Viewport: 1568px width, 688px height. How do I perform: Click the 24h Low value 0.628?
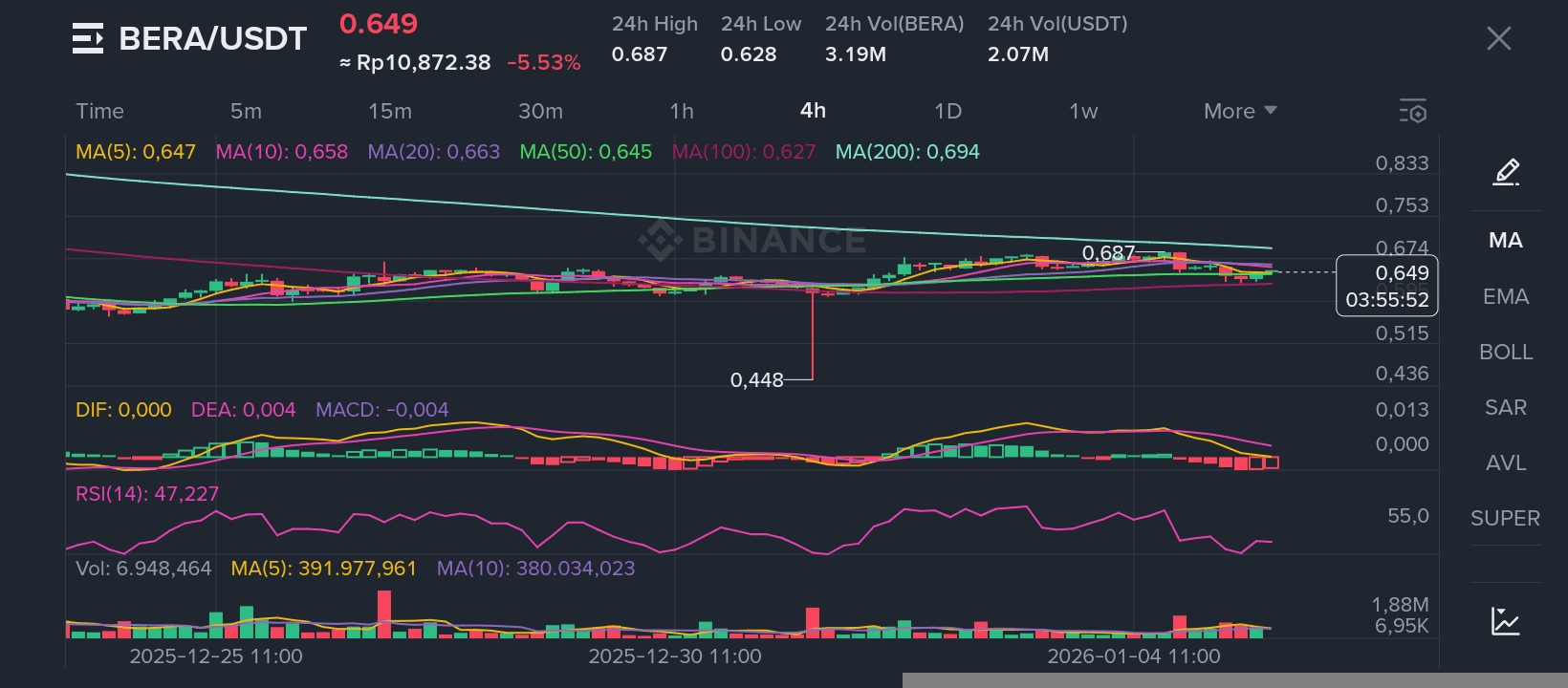pos(749,54)
